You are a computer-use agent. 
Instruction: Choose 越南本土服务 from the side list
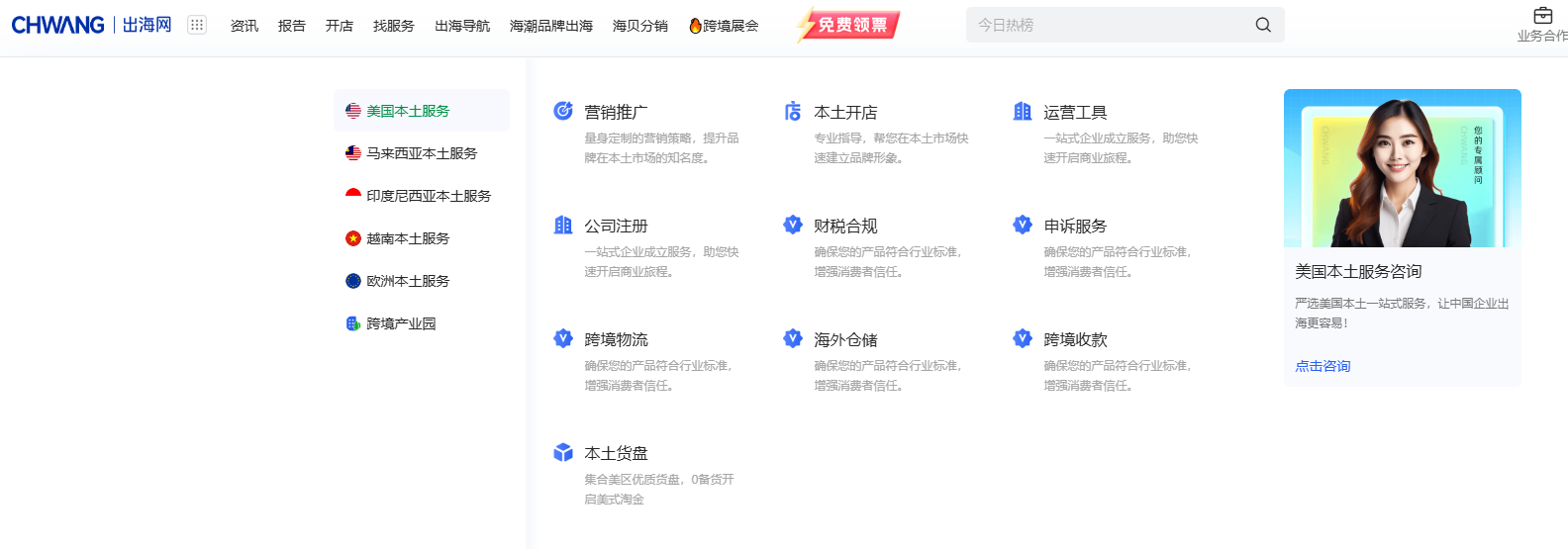coord(408,238)
